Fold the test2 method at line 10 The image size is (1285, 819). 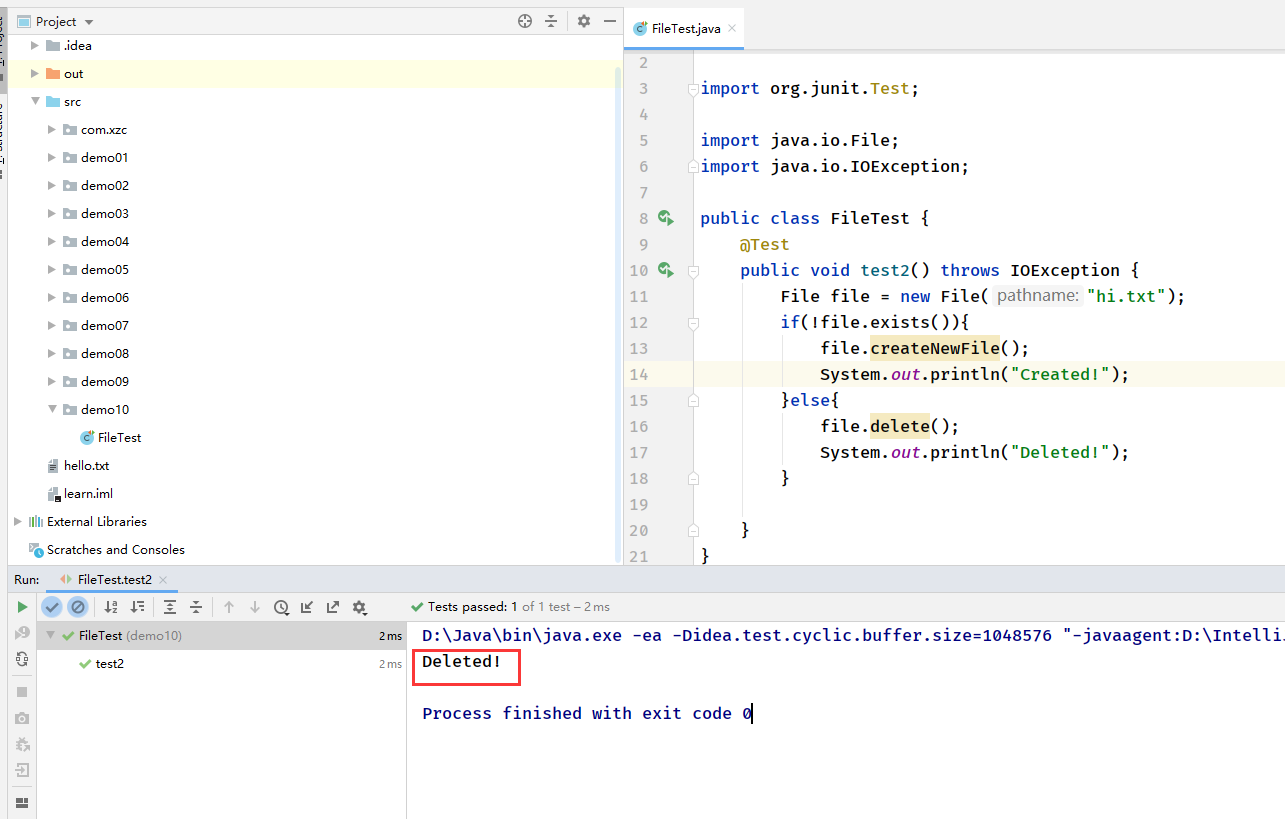pyautogui.click(x=692, y=270)
